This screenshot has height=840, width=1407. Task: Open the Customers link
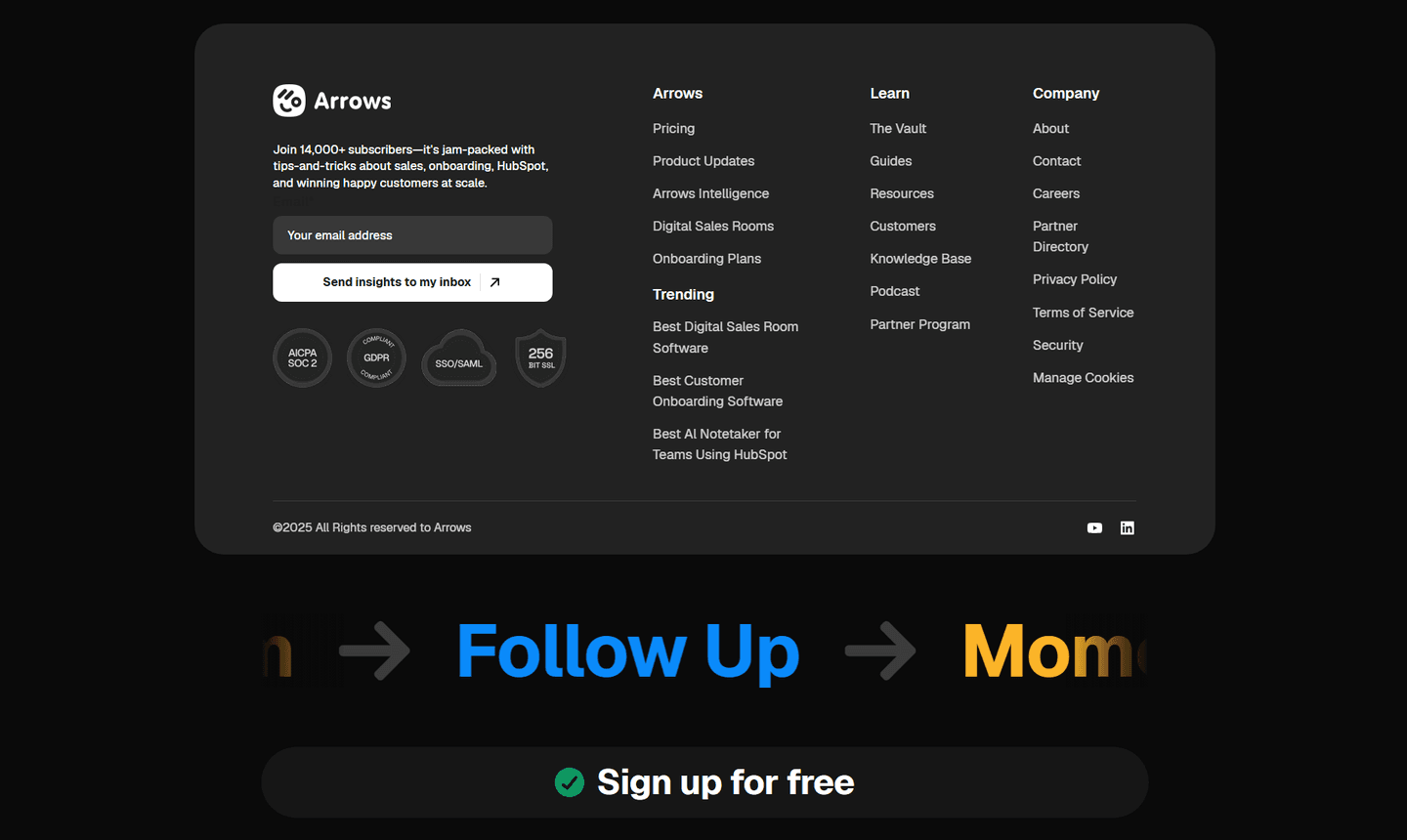pyautogui.click(x=903, y=226)
